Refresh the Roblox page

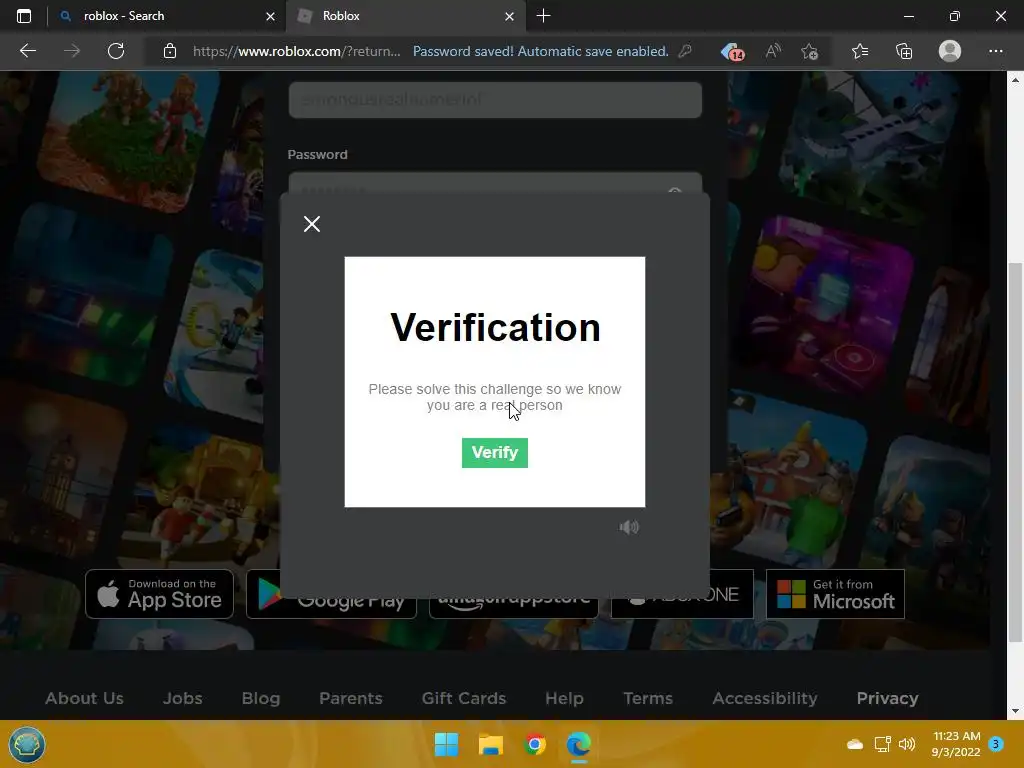pos(116,51)
